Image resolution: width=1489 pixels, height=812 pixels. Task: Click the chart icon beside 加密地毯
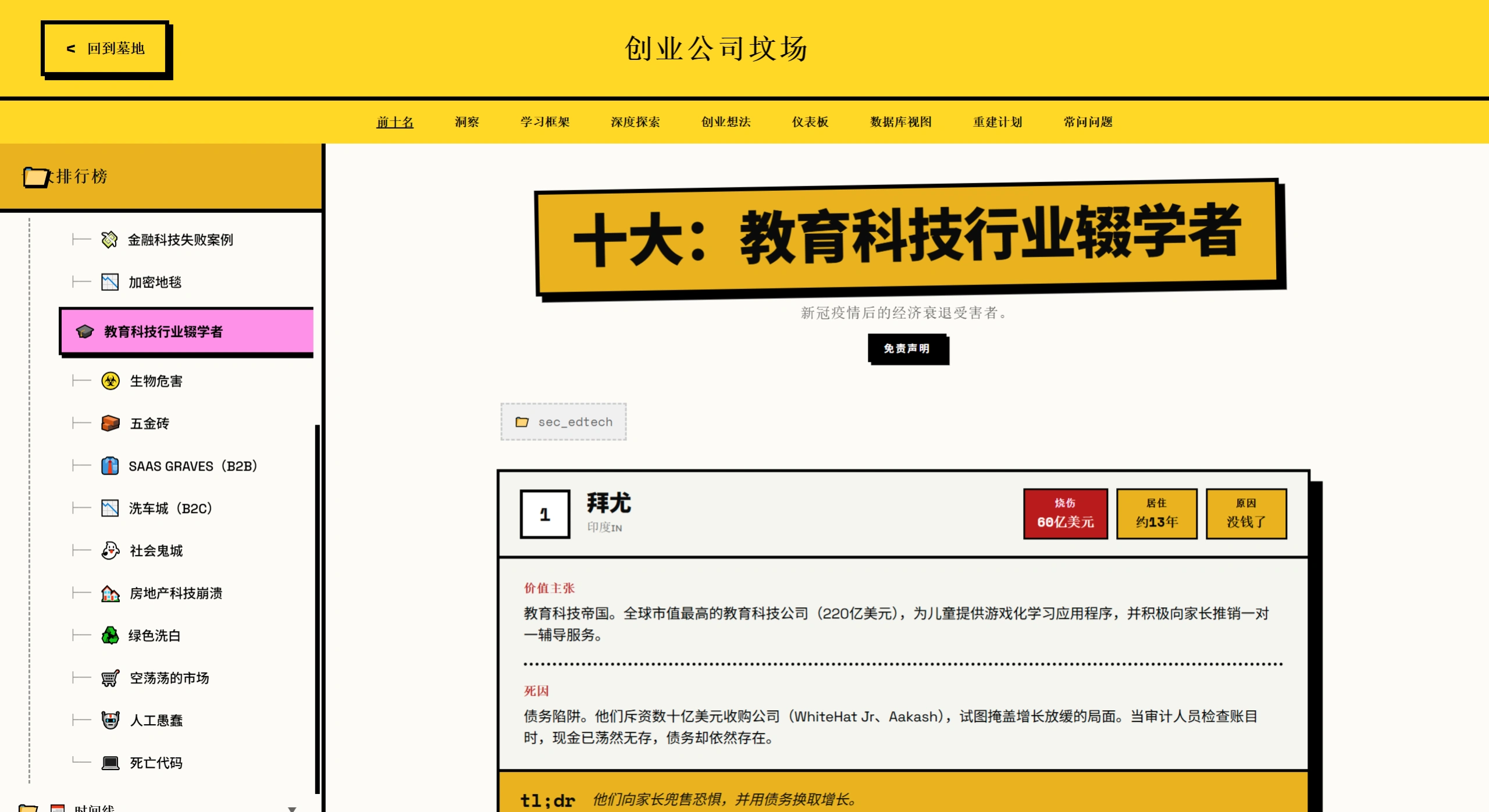[109, 282]
